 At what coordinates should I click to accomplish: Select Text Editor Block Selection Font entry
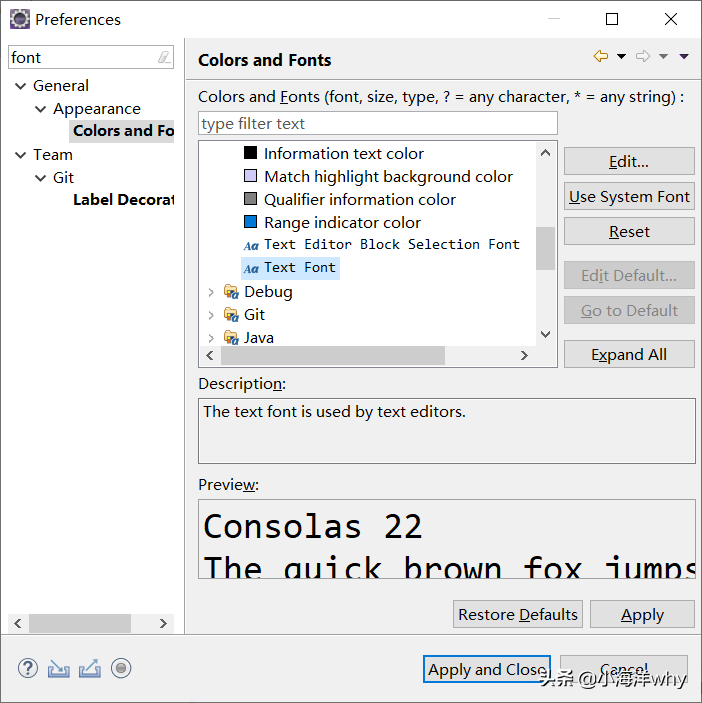pos(381,245)
